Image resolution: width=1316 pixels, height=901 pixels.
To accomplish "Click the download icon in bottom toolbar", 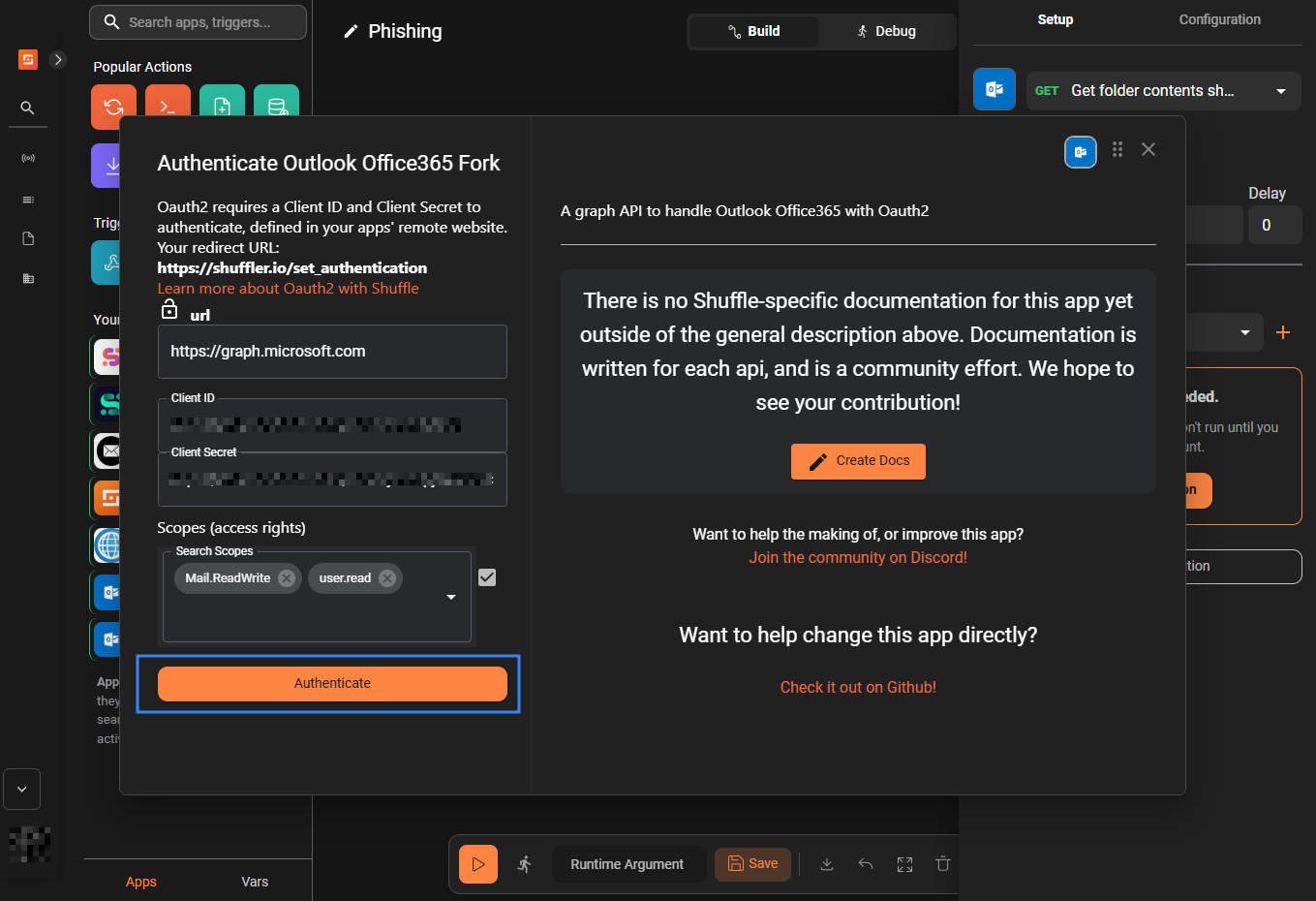I will click(827, 864).
